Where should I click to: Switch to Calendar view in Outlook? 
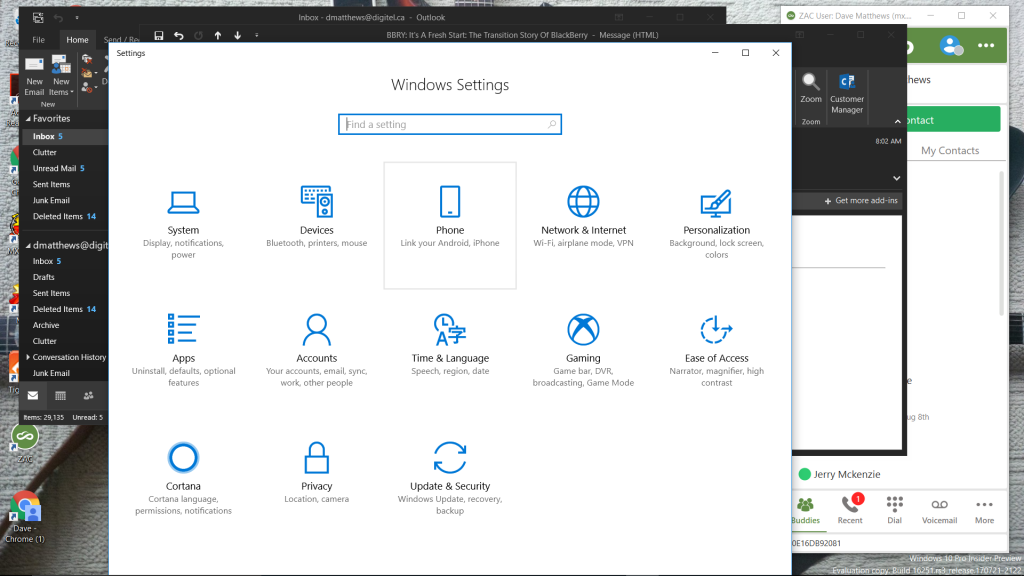61,395
